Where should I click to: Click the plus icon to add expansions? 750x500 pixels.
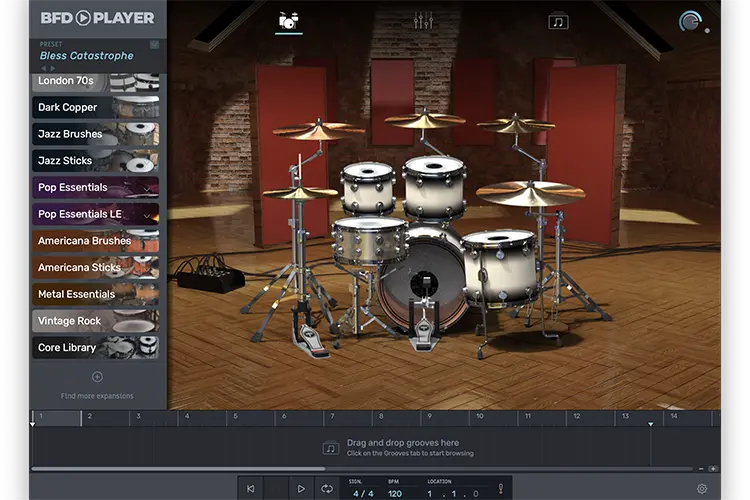point(97,377)
